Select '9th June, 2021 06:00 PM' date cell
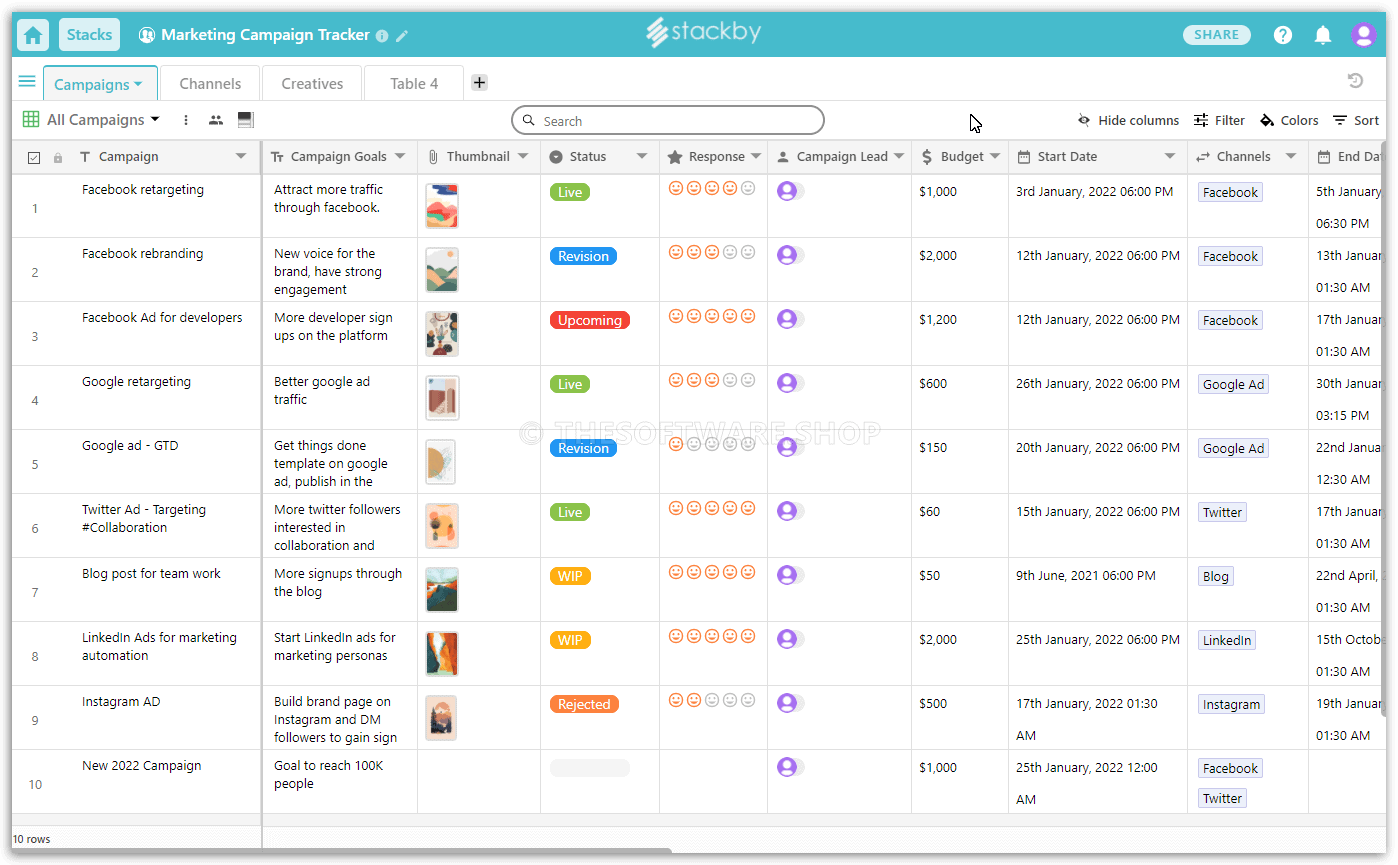1398x865 pixels. [x=1098, y=590]
